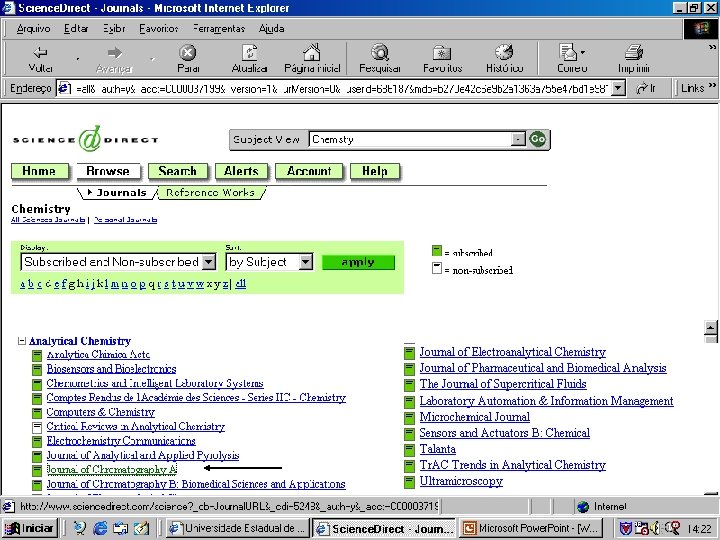This screenshot has width=720, height=540.
Task: Click the green Go button icon
Action: pos(538,139)
